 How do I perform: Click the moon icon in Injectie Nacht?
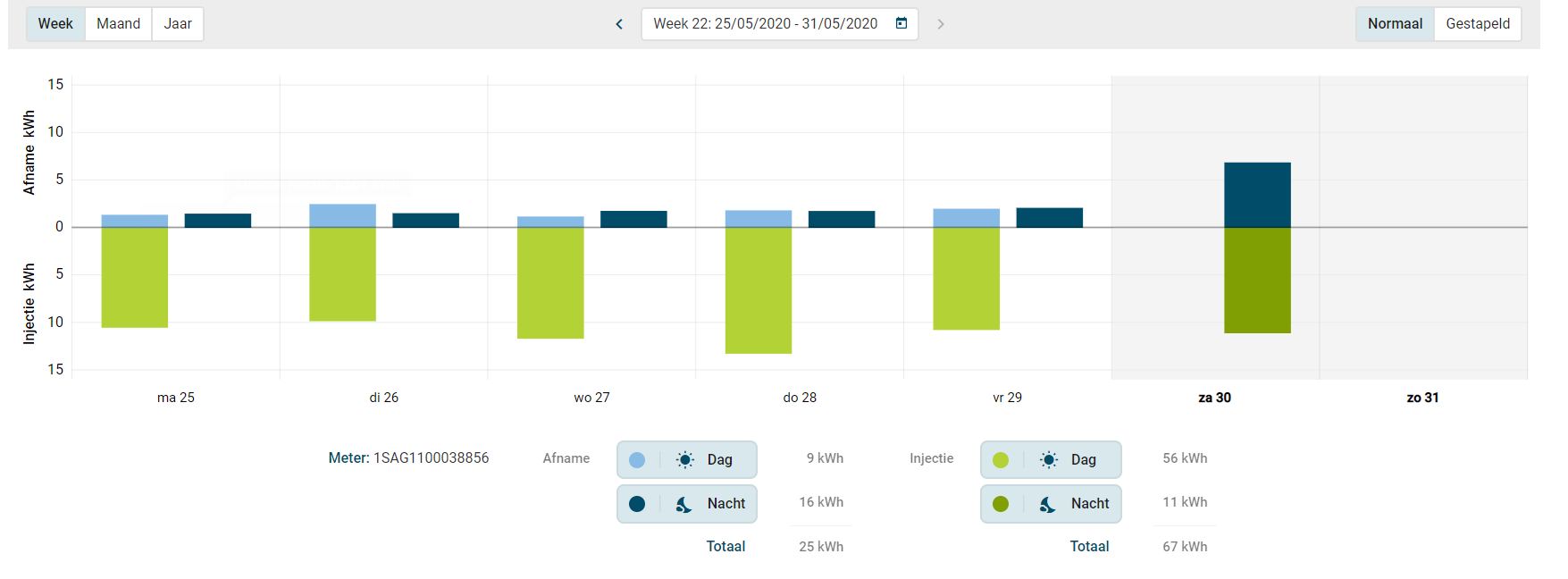[1048, 504]
